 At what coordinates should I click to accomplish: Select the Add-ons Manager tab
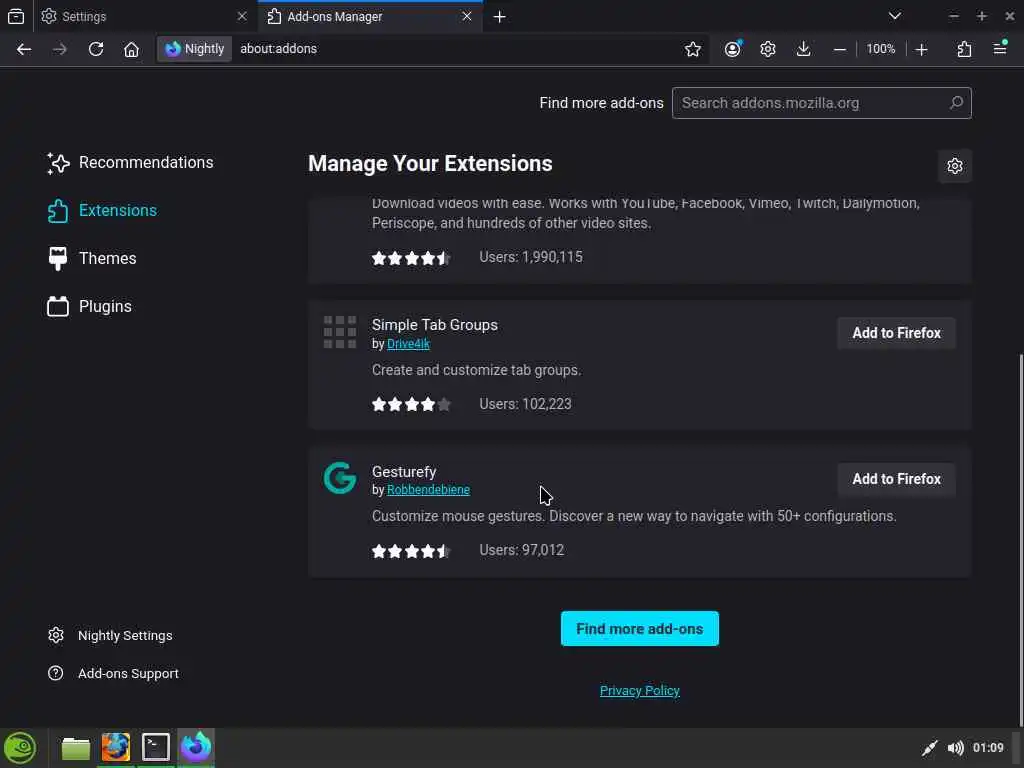pyautogui.click(x=370, y=16)
